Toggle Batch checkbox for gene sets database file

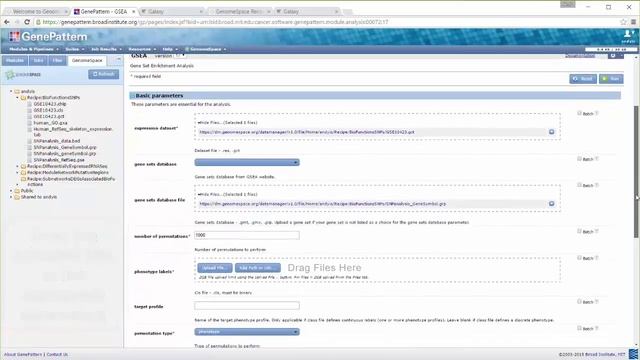coord(579,185)
